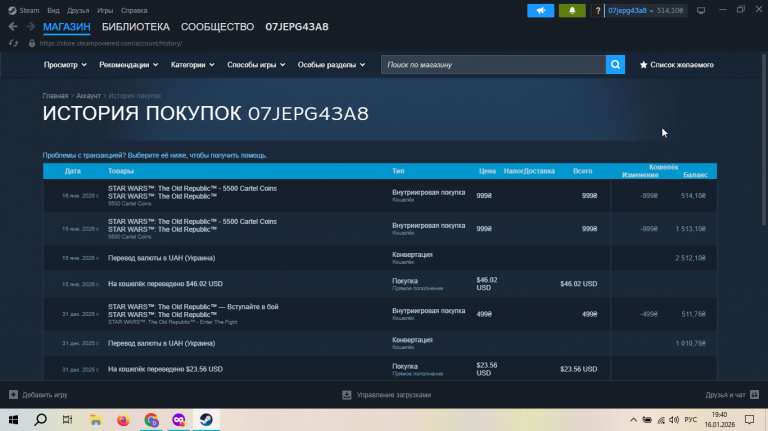Image resolution: width=768 pixels, height=431 pixels.
Task: Click the store URL address bar
Action: tap(111, 43)
